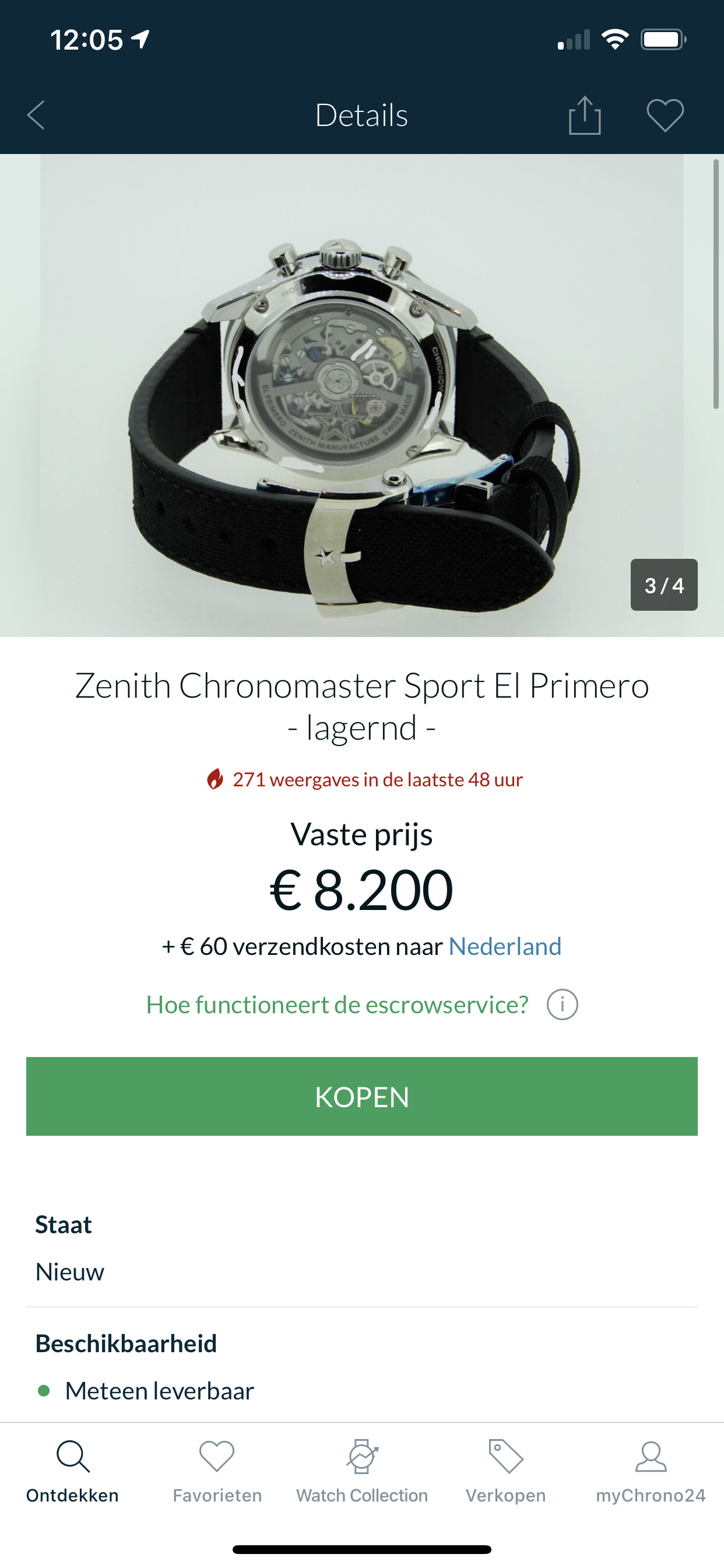The height and width of the screenshot is (1568, 724).
Task: Tap the watch photo to enlarge
Action: (x=362, y=395)
